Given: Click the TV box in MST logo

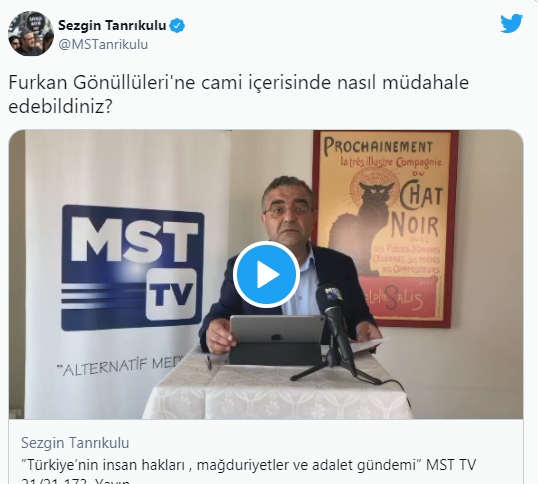Looking at the screenshot, I should 172,294.
